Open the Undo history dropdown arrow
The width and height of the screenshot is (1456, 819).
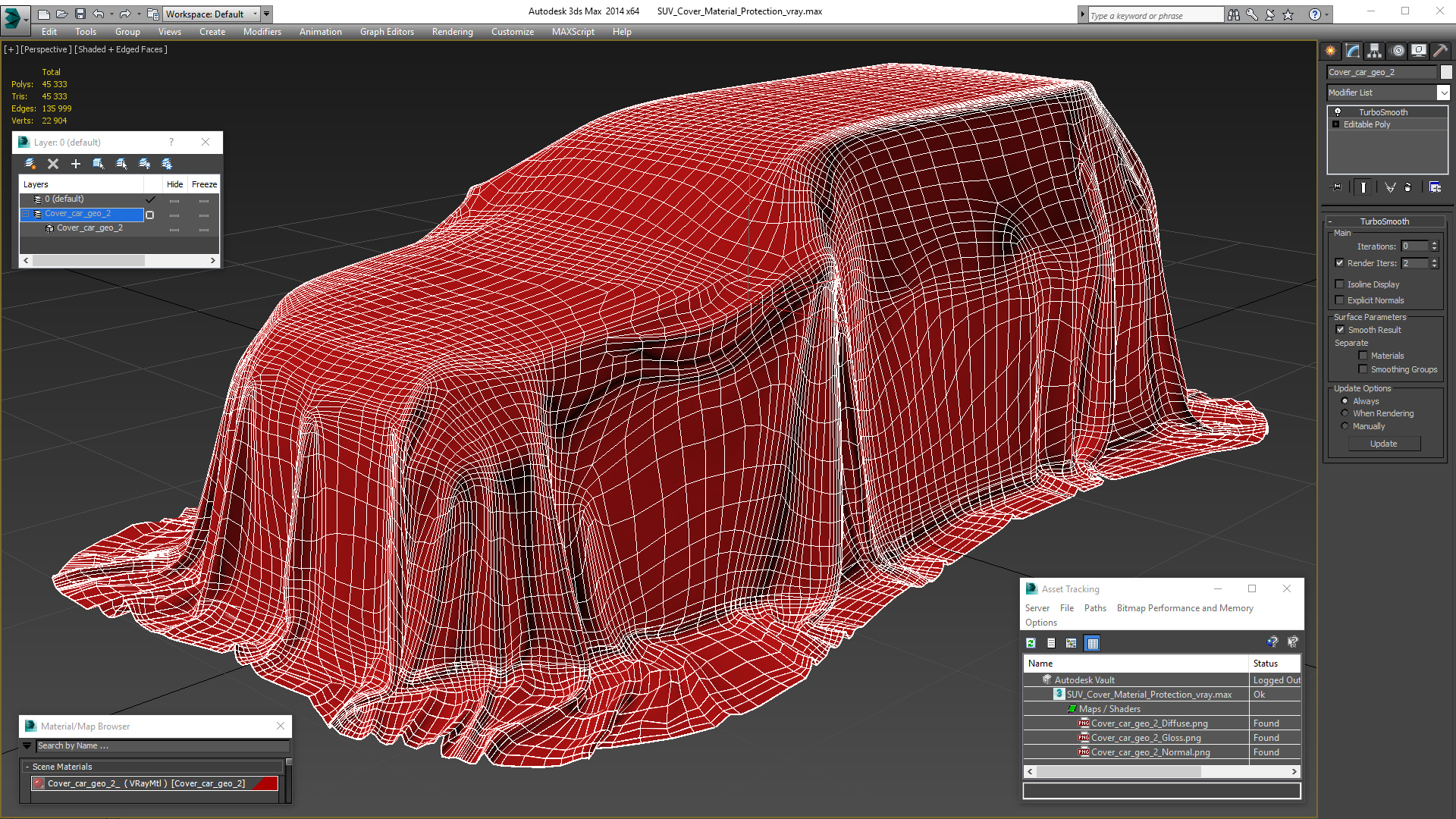click(x=111, y=14)
